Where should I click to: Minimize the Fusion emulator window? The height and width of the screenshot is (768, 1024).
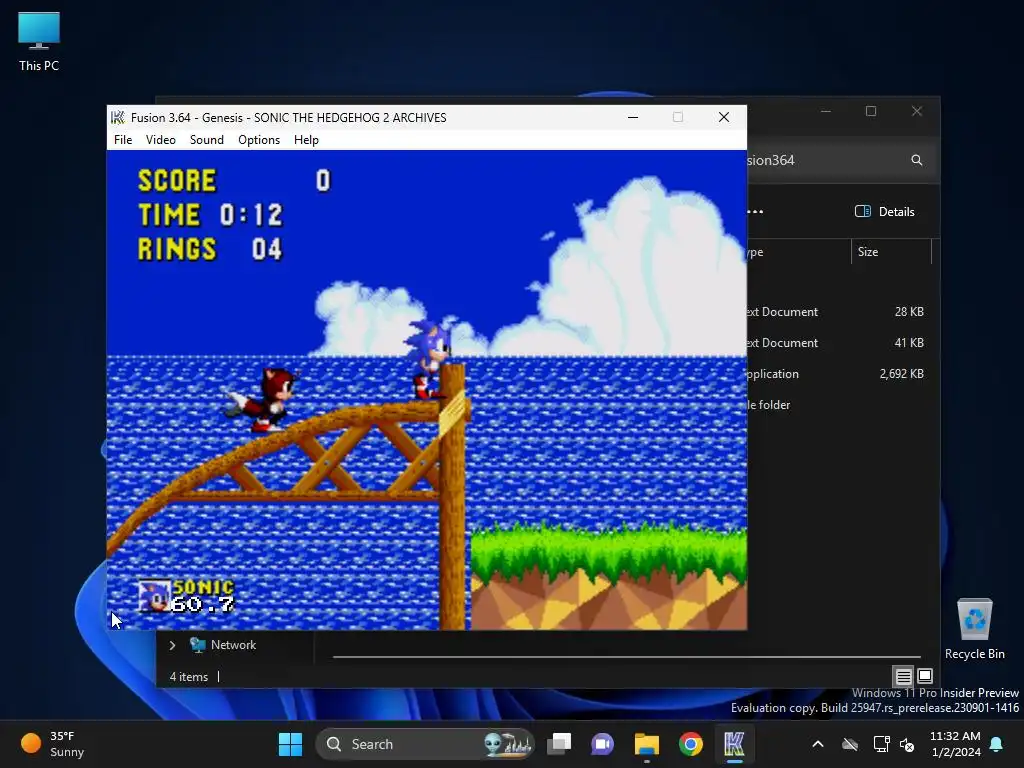point(633,118)
